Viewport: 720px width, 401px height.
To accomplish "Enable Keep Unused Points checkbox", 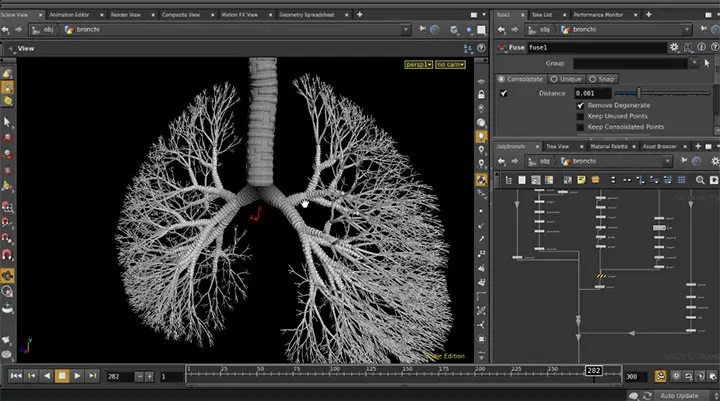I will 580,116.
